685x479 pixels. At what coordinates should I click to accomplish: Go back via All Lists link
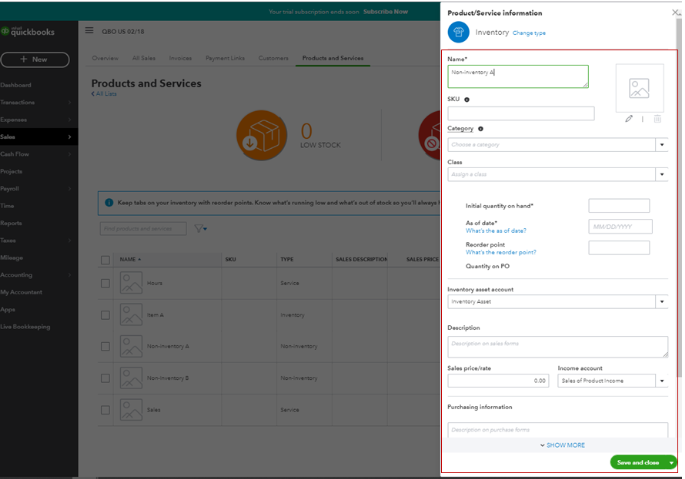104,94
